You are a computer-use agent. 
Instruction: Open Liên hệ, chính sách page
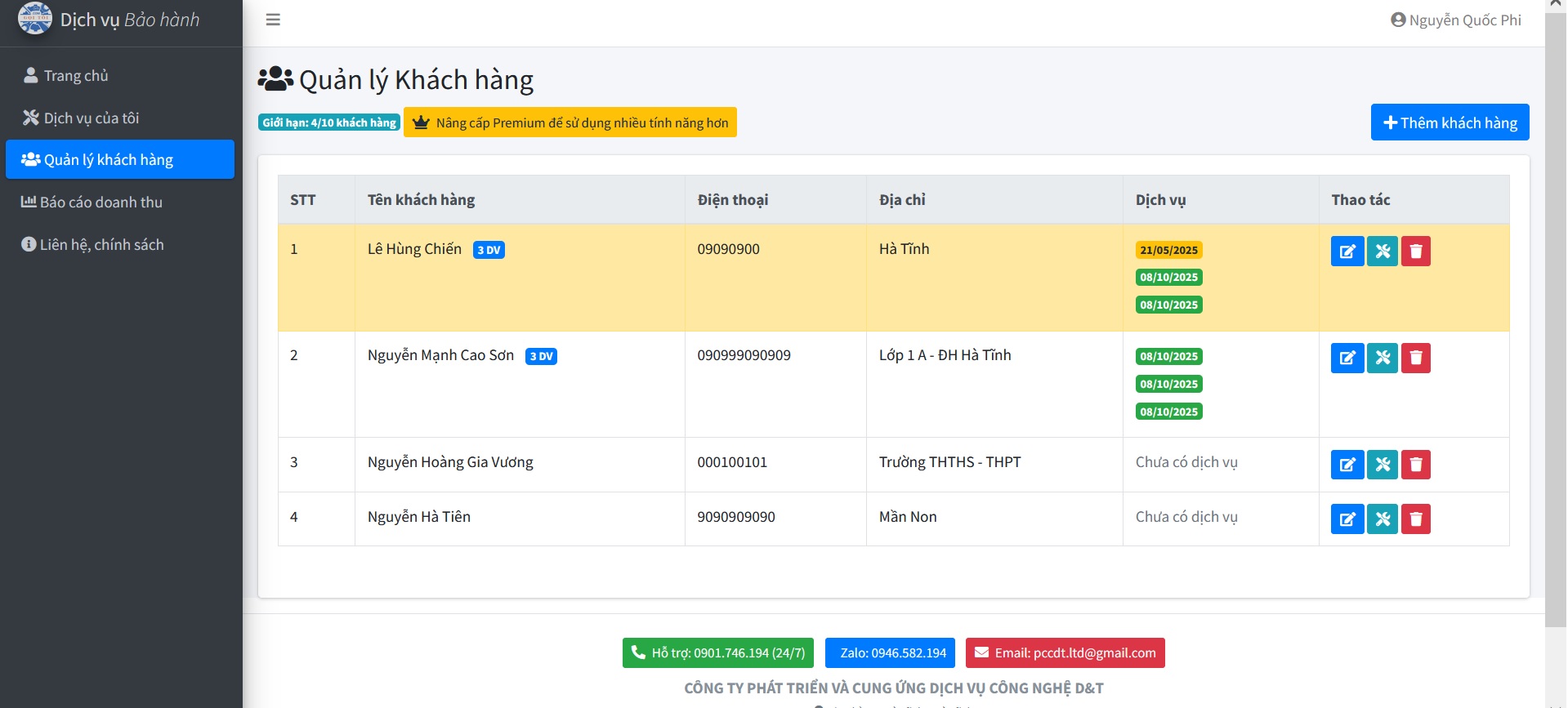[x=101, y=245]
